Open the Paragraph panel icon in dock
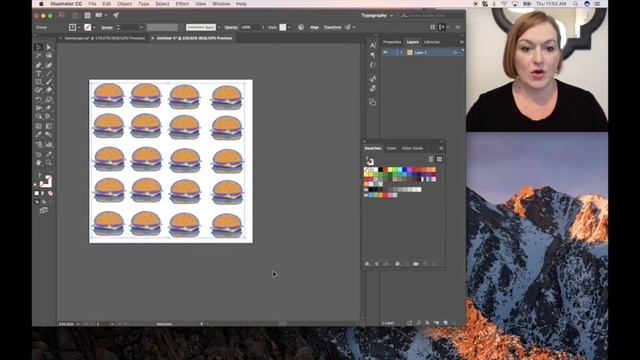The image size is (640, 360). tap(373, 55)
